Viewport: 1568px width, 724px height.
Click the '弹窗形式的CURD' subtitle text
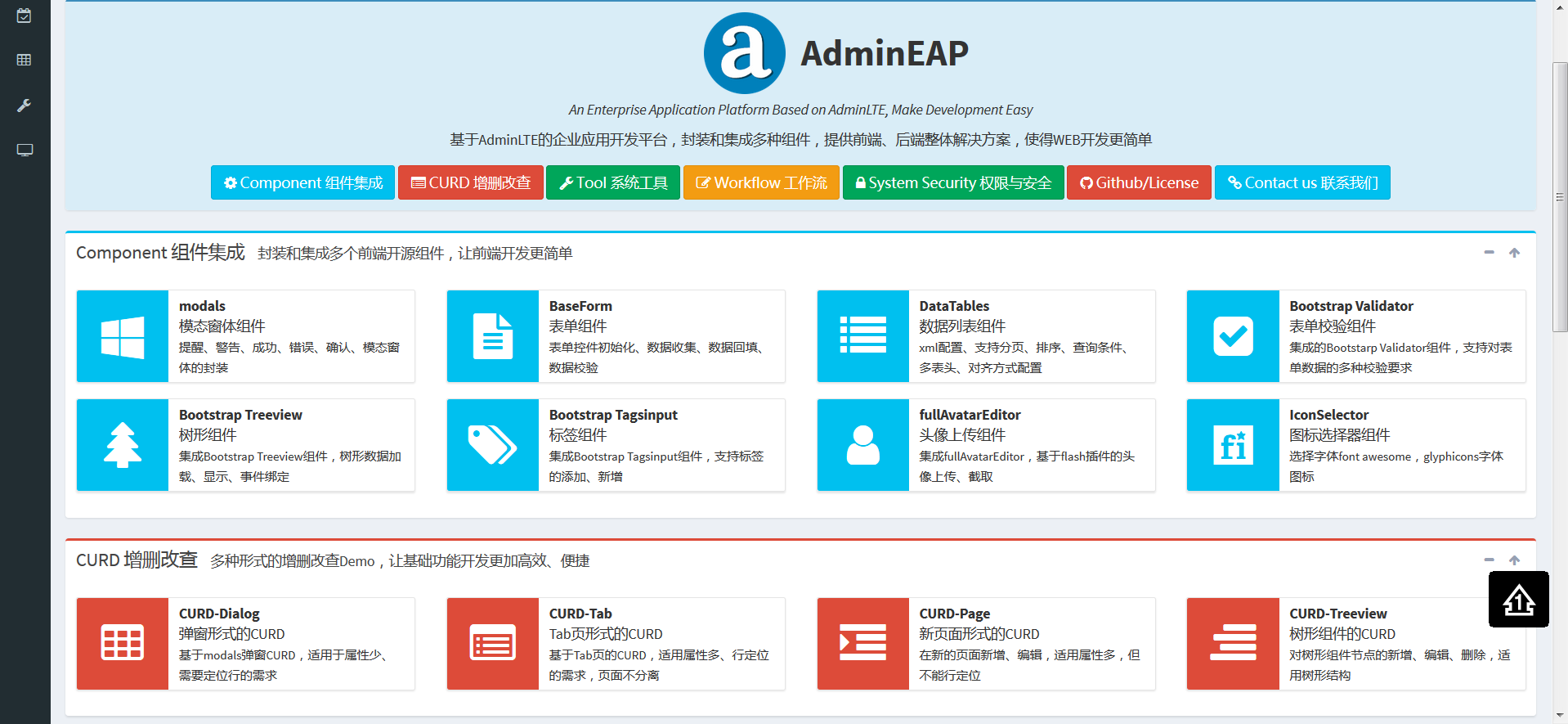(x=231, y=634)
